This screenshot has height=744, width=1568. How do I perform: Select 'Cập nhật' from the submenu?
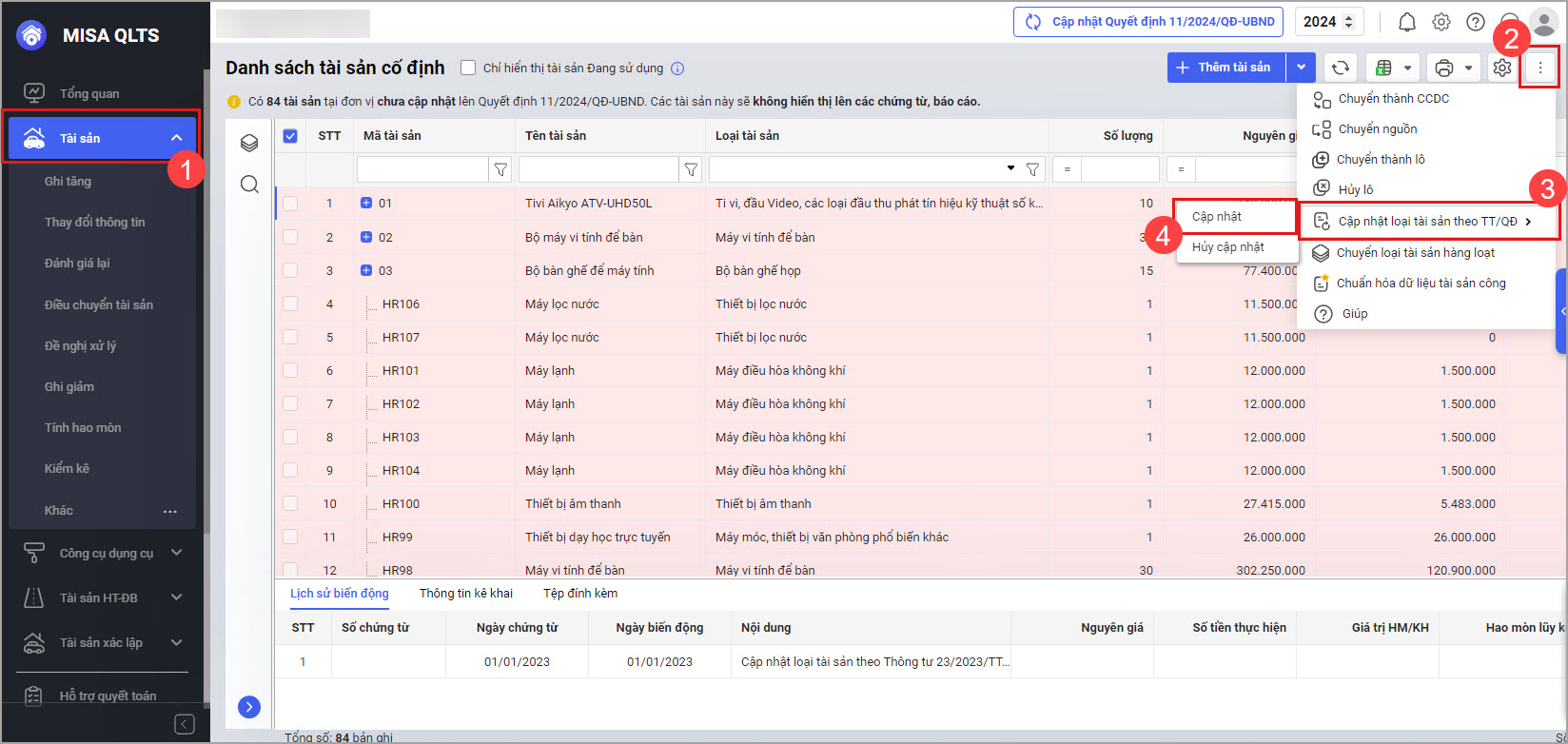(1217, 217)
